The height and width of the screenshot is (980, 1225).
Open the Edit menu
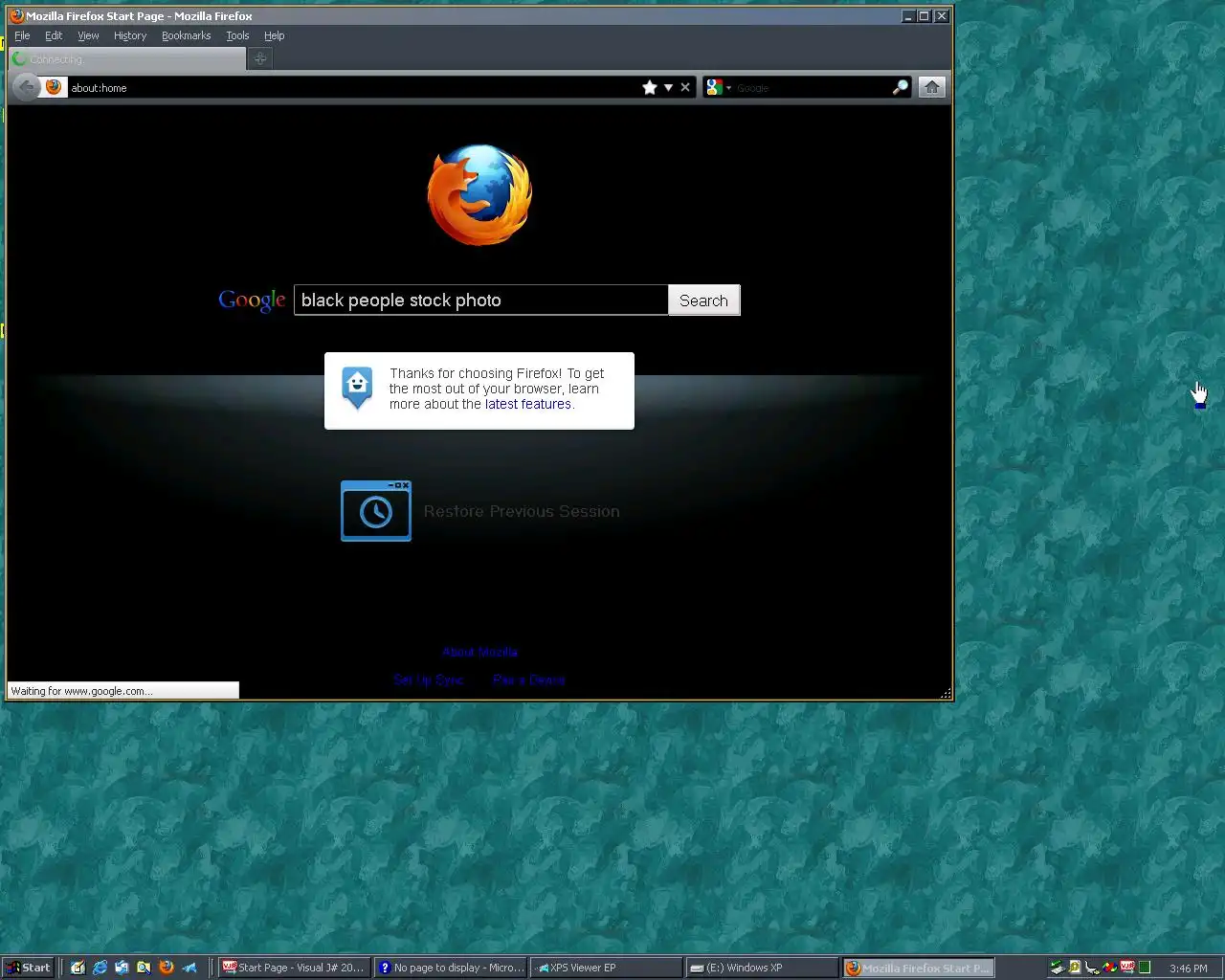pos(54,35)
